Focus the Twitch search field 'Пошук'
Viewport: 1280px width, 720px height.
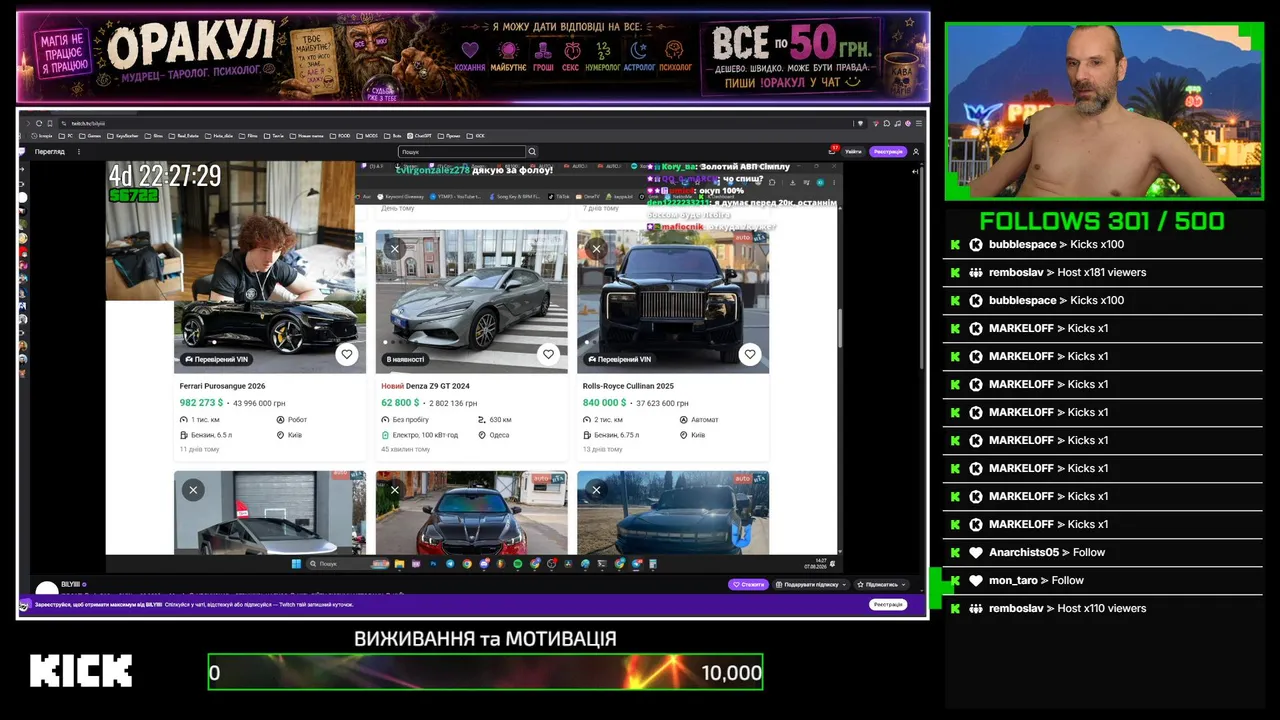pyautogui.click(x=462, y=152)
